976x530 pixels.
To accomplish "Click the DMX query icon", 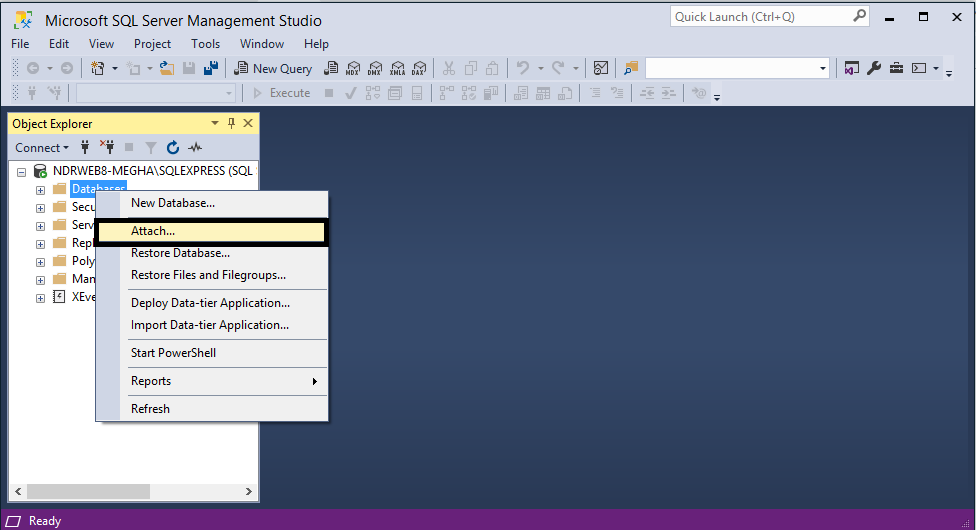I will click(375, 69).
